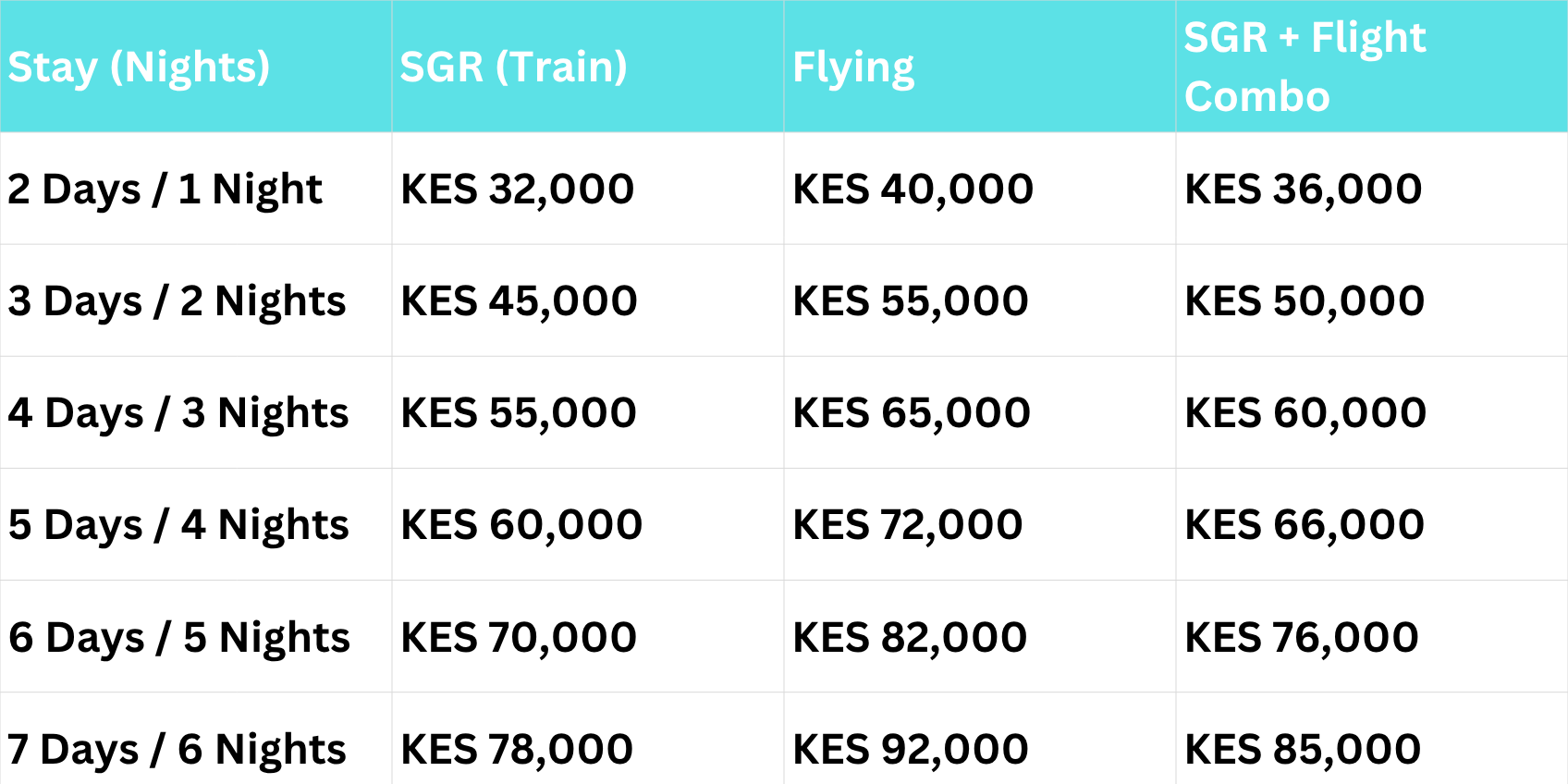Select the KES 85,000 combo price
The height and width of the screenshot is (784, 1568).
[1303, 750]
